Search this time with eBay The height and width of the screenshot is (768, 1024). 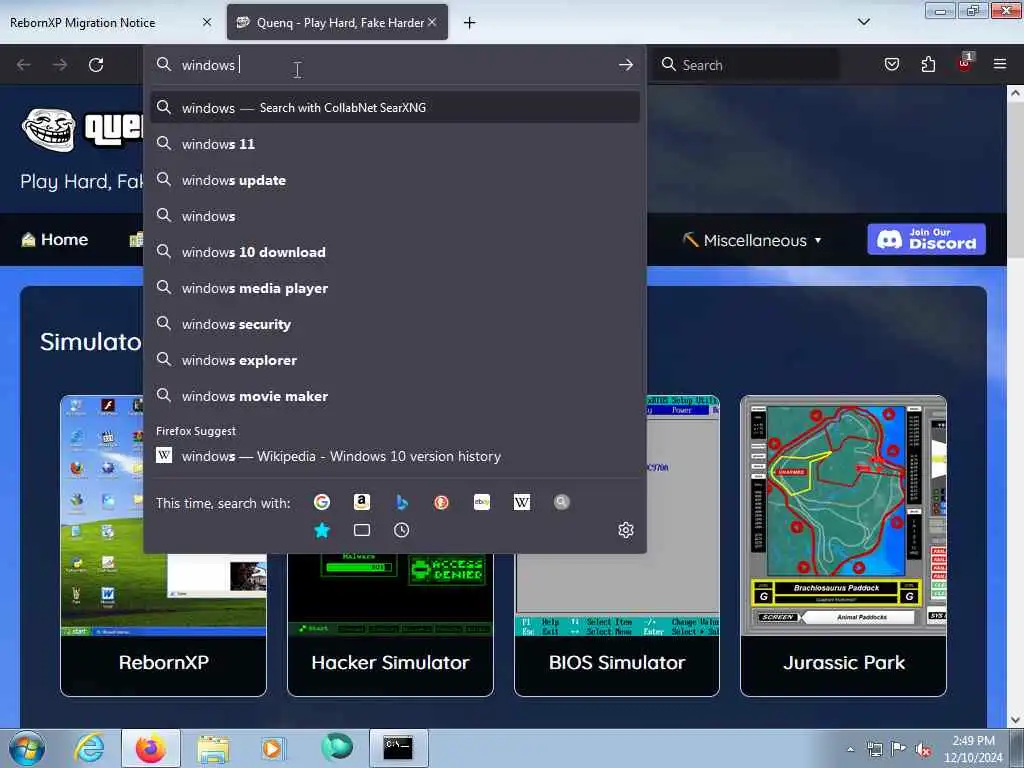tap(481, 502)
